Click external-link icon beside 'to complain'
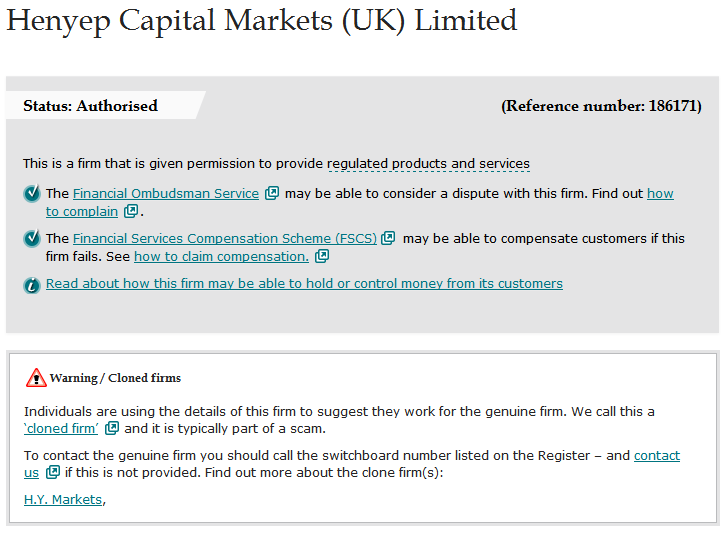 (131, 211)
